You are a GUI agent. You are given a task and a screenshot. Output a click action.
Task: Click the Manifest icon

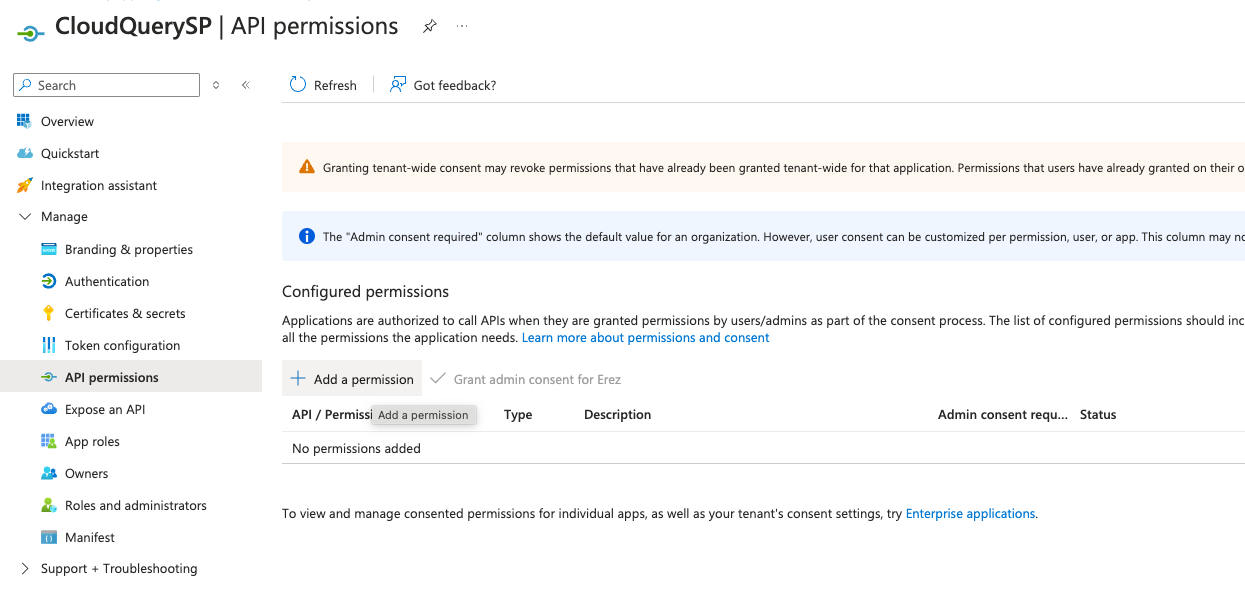pos(48,537)
